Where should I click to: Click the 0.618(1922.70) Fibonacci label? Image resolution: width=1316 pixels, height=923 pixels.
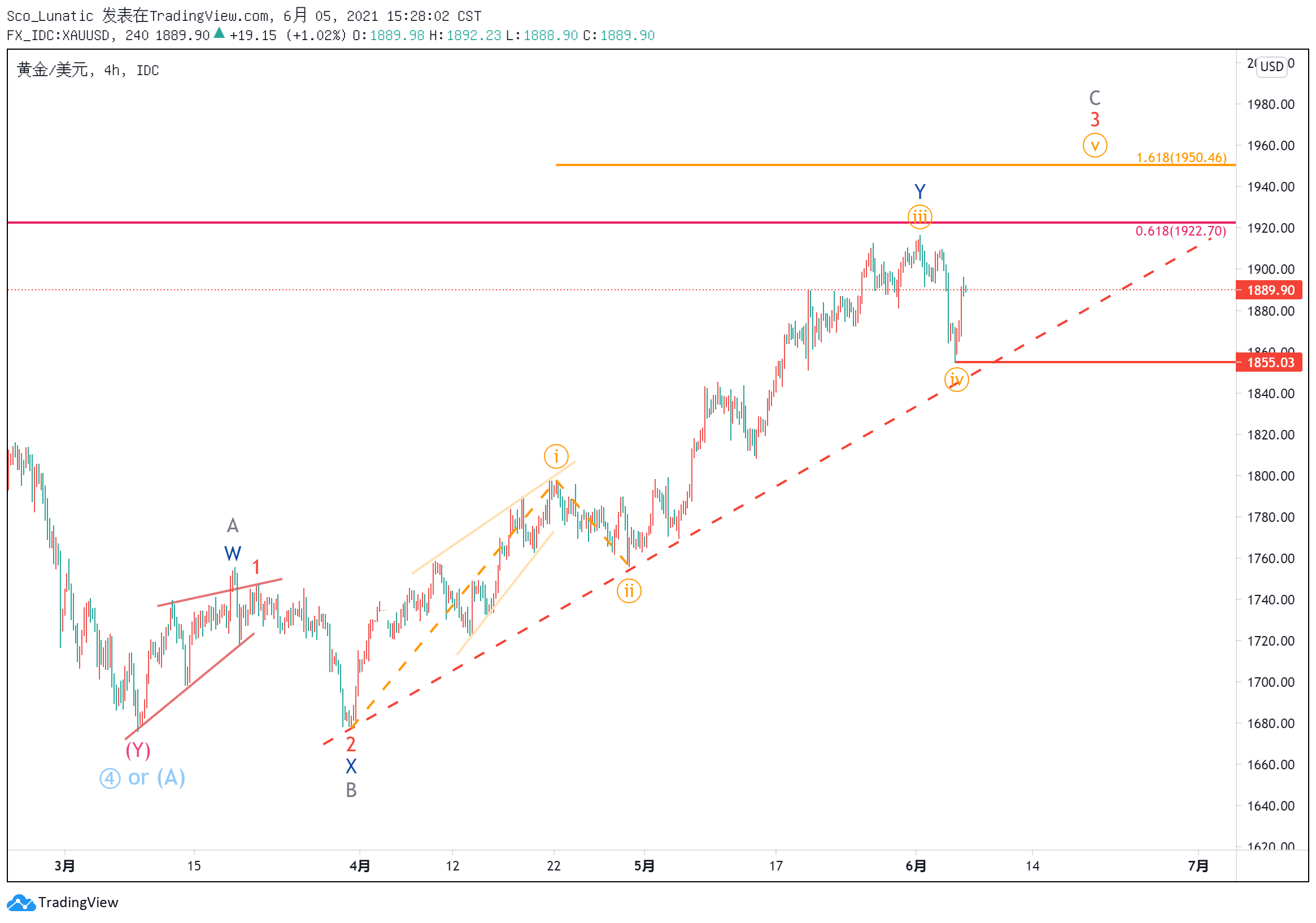click(1181, 231)
